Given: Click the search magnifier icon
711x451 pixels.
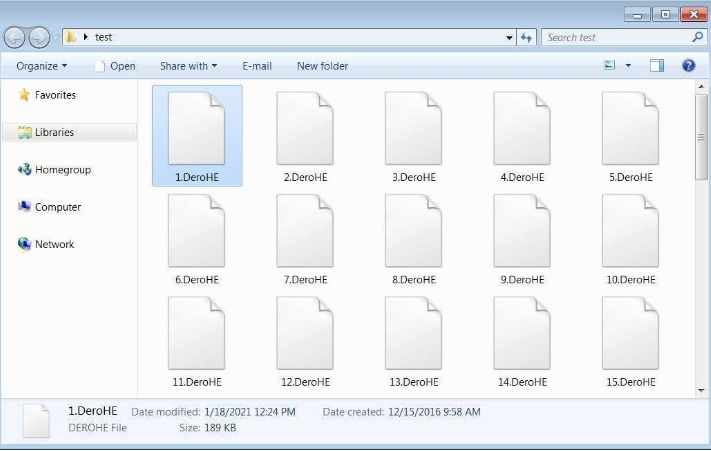Looking at the screenshot, I should click(698, 37).
